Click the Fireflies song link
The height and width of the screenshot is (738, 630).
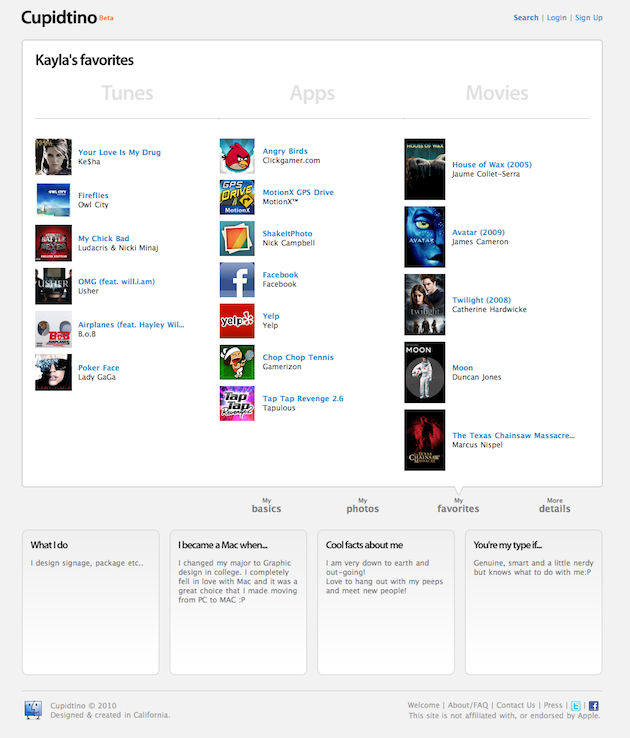[93, 195]
